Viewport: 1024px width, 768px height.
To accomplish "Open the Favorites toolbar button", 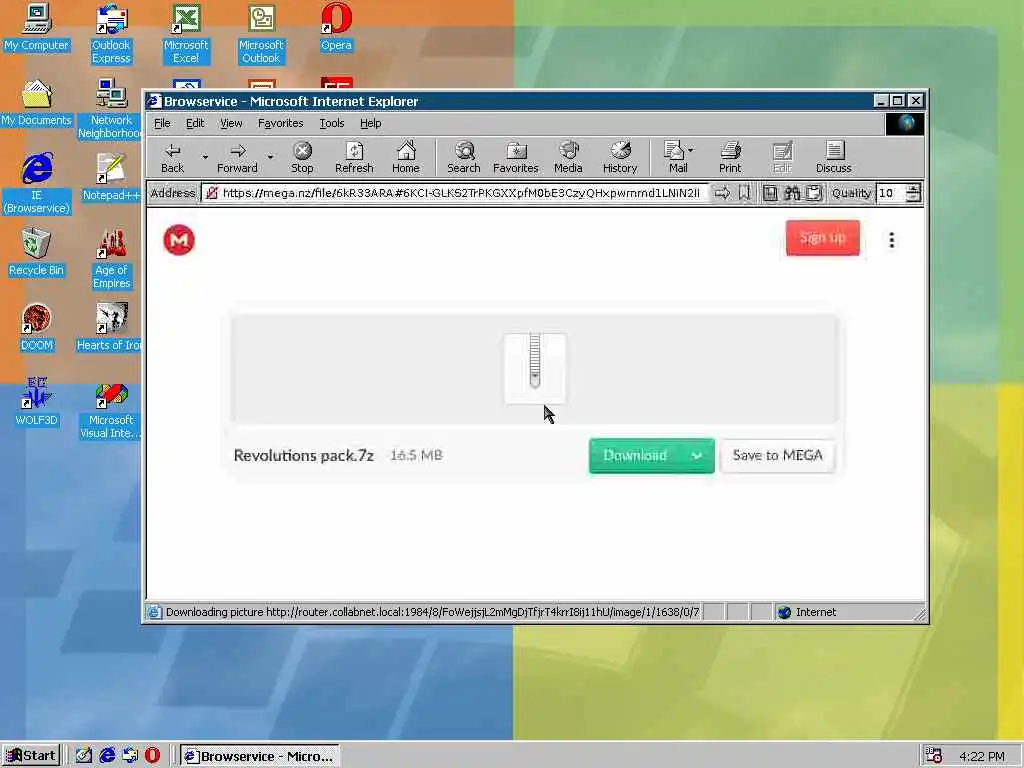I will tap(515, 158).
